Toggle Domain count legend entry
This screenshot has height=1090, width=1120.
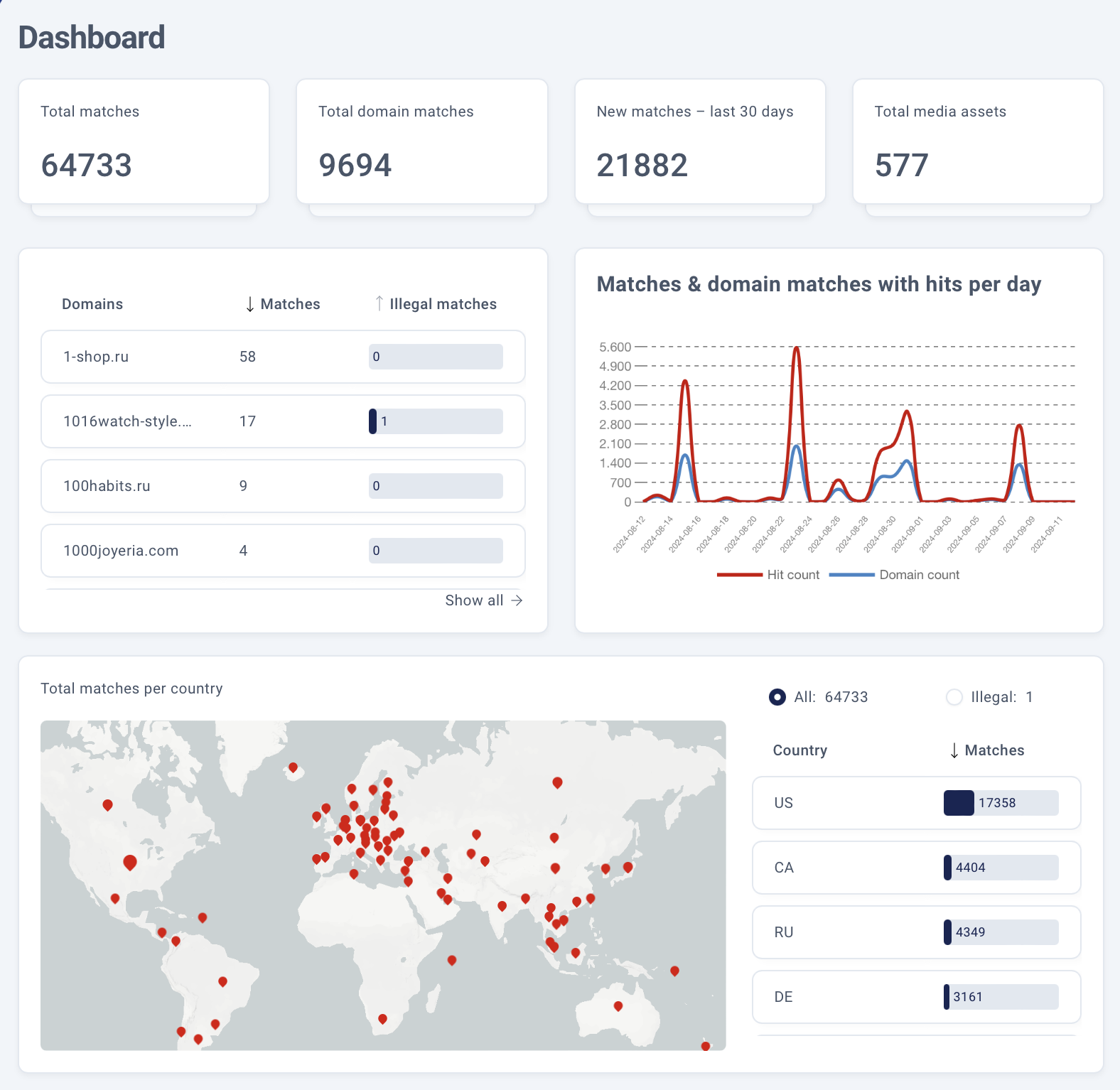pyautogui.click(x=894, y=575)
